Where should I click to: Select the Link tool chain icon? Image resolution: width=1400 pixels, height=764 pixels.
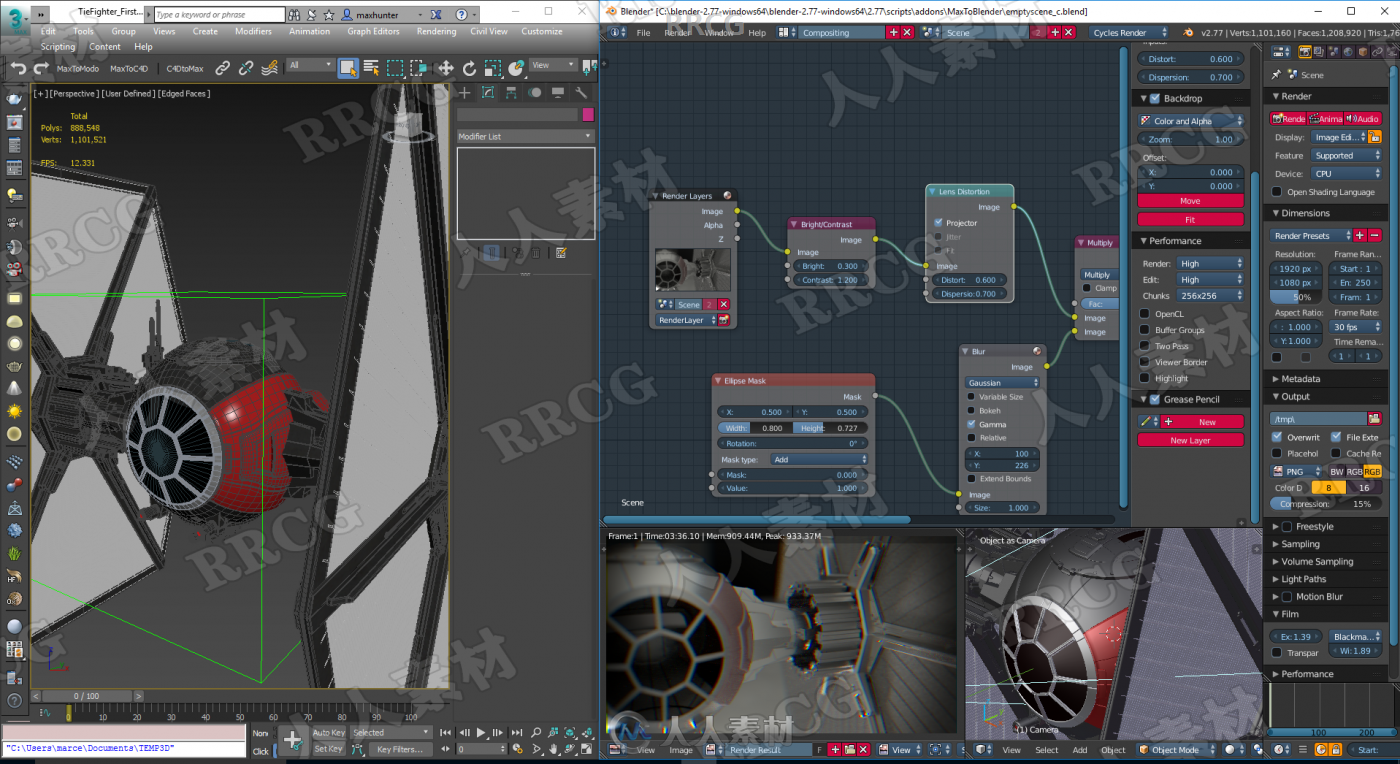pos(222,68)
